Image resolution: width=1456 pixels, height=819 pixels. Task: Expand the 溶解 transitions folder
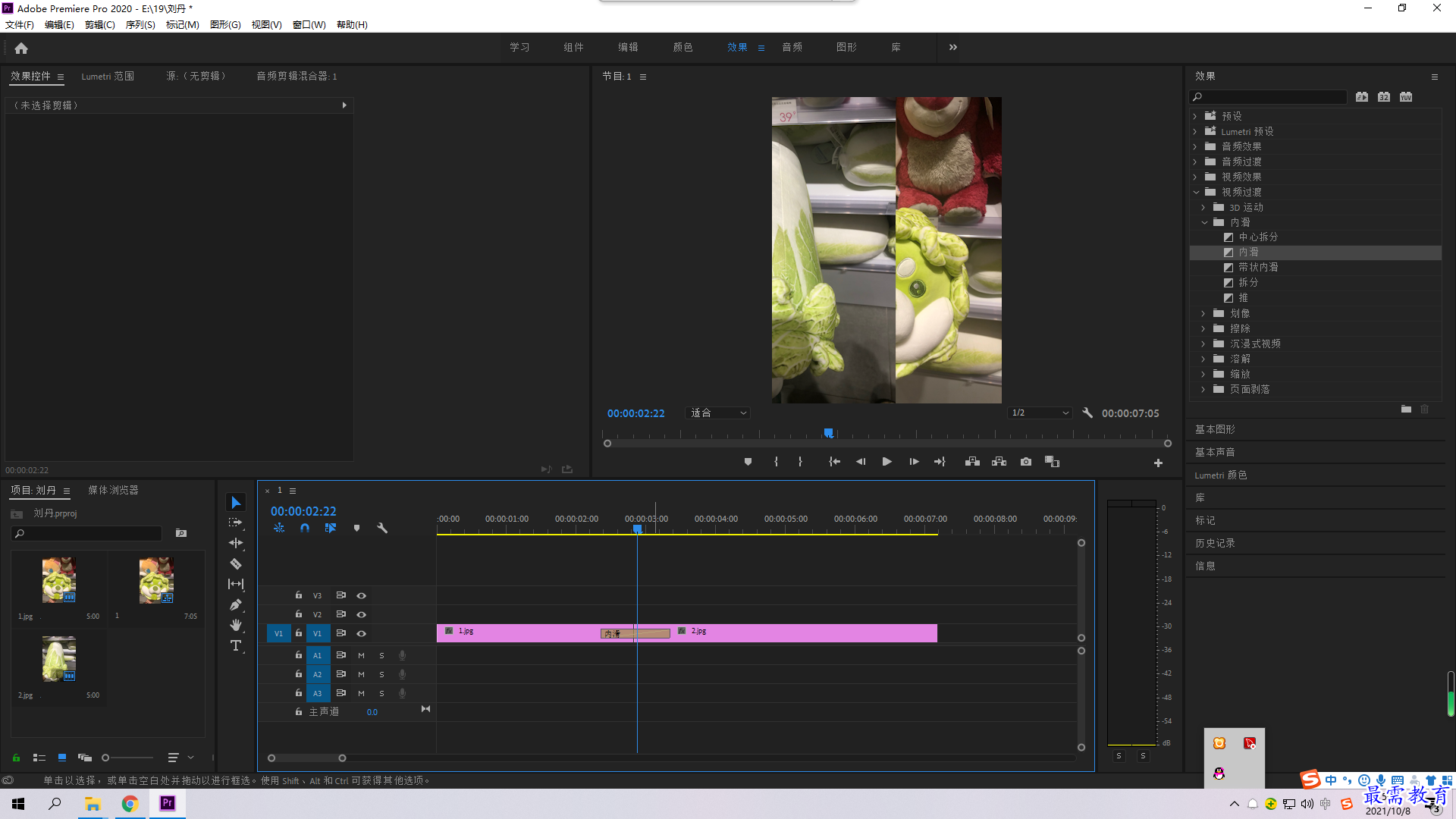pyautogui.click(x=1203, y=359)
